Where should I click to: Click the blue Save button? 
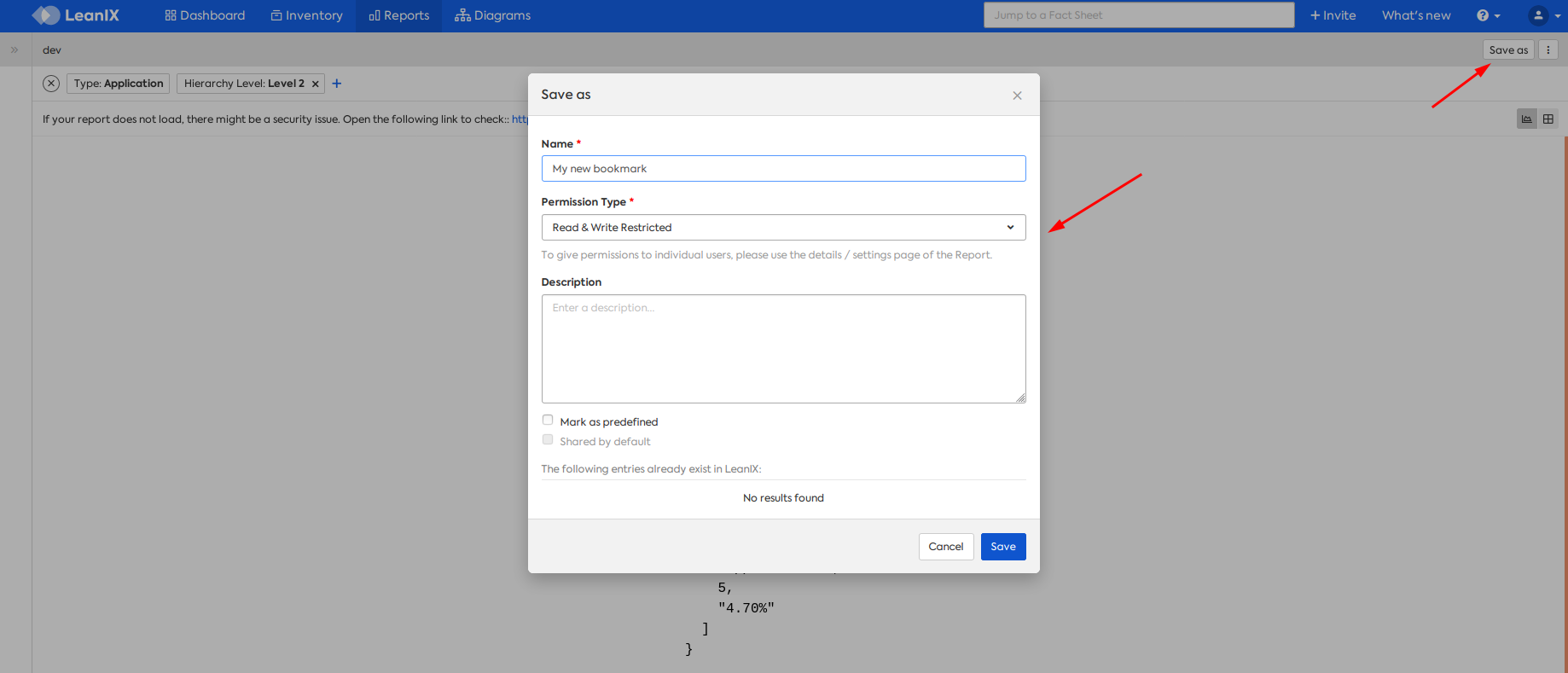pos(1003,547)
